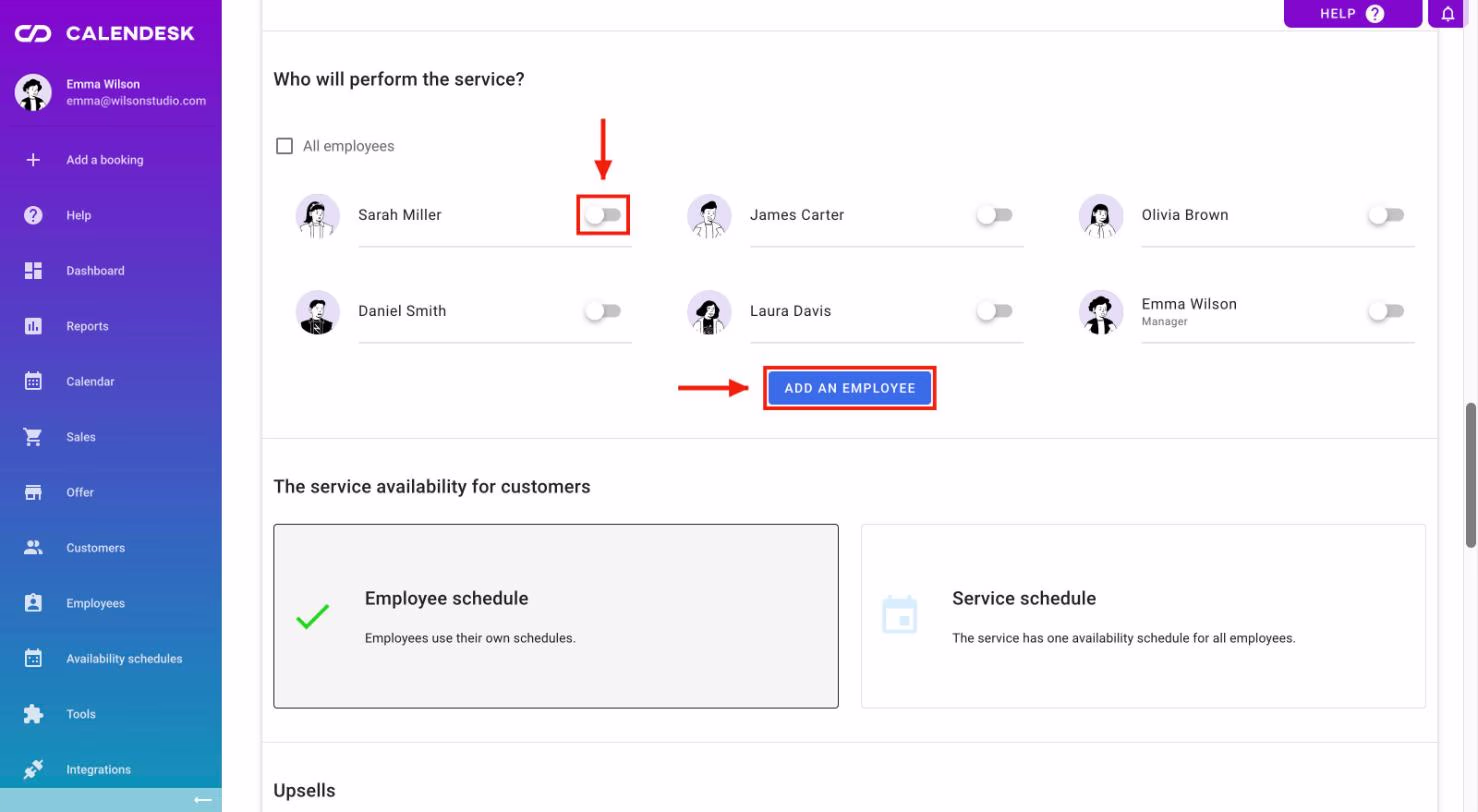
Task: Open Add a booking menu item
Action: click(111, 160)
